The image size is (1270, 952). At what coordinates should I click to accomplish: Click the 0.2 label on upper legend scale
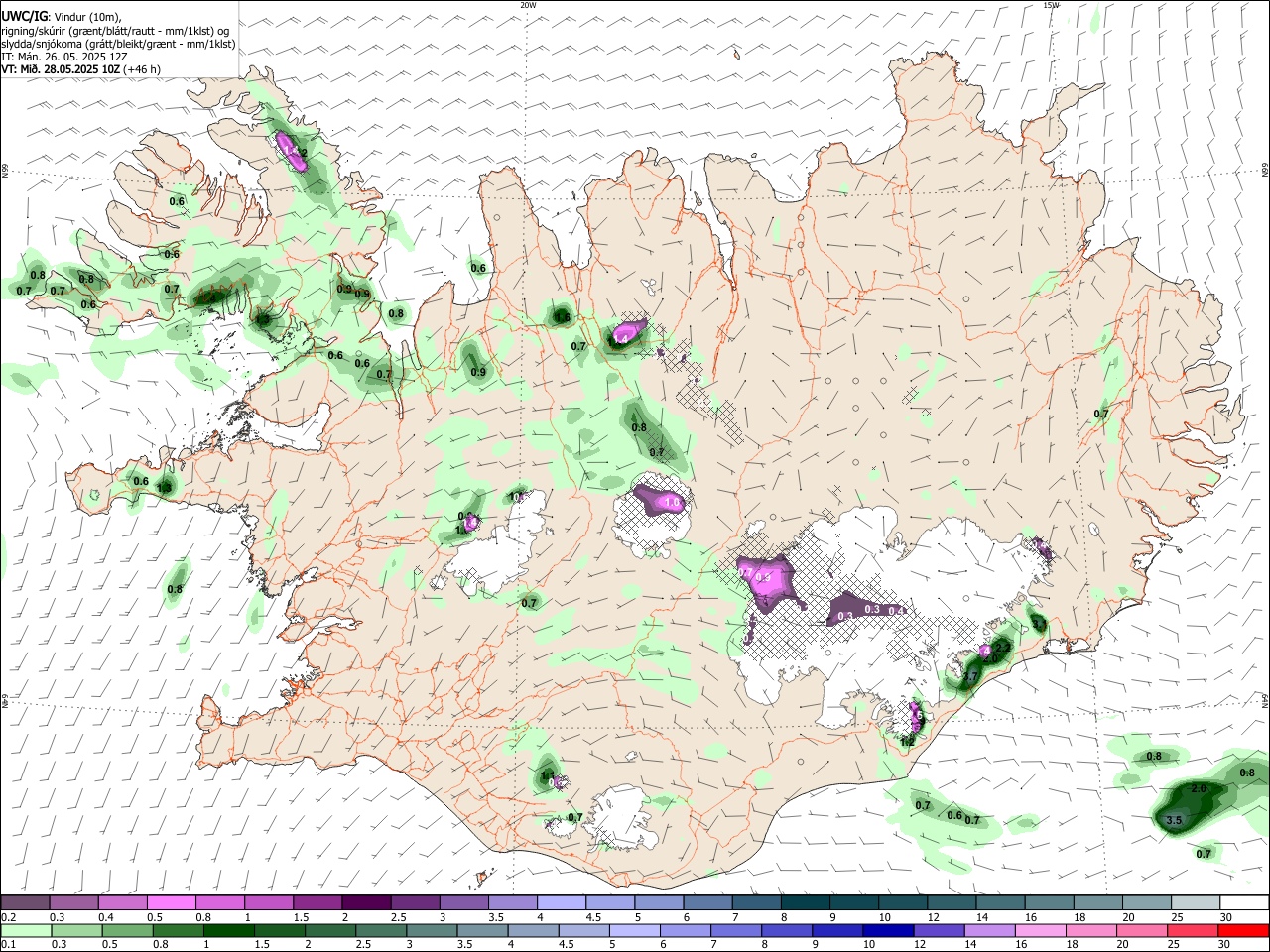(x=8, y=917)
